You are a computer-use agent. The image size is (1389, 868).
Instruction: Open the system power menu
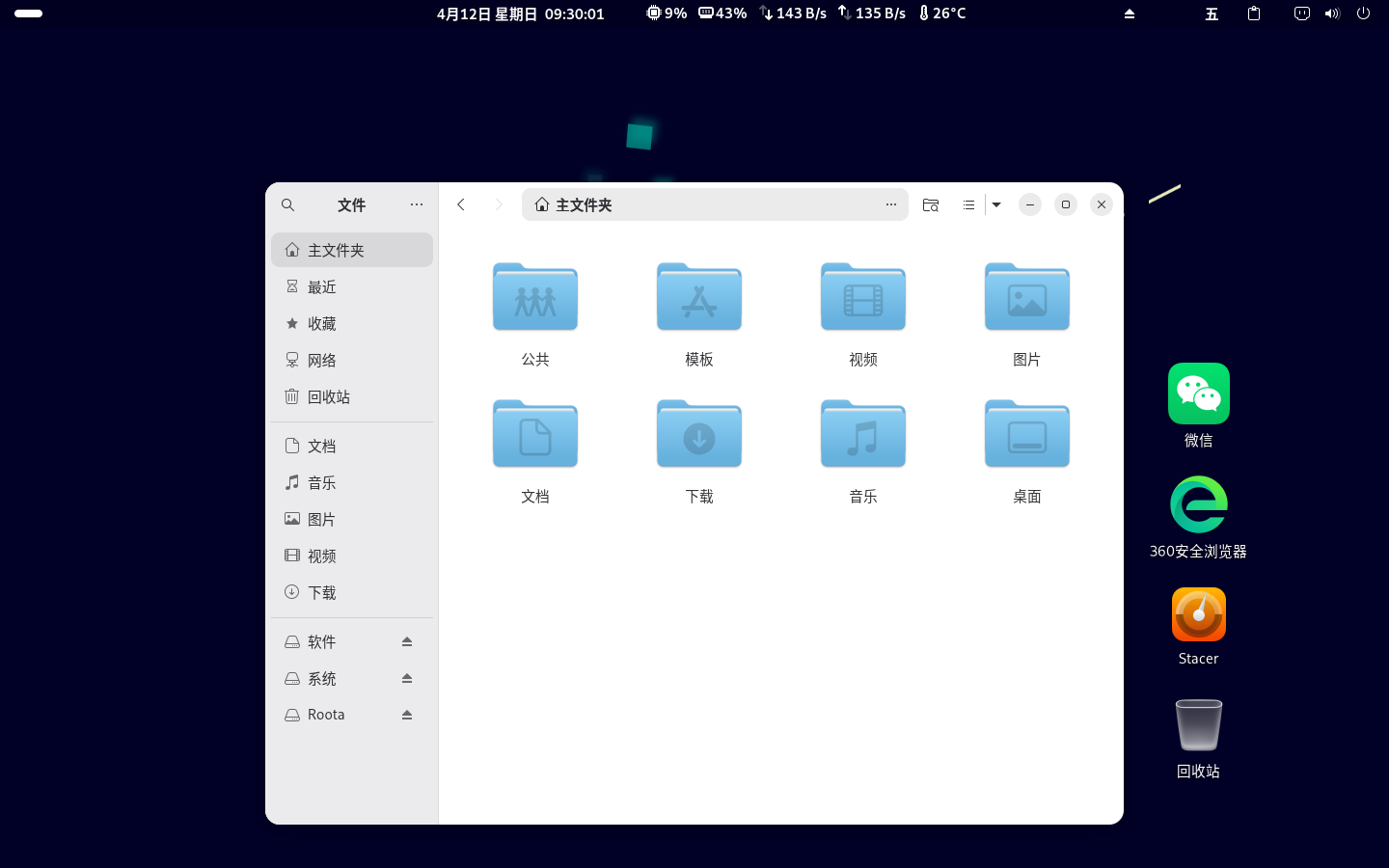(x=1363, y=14)
